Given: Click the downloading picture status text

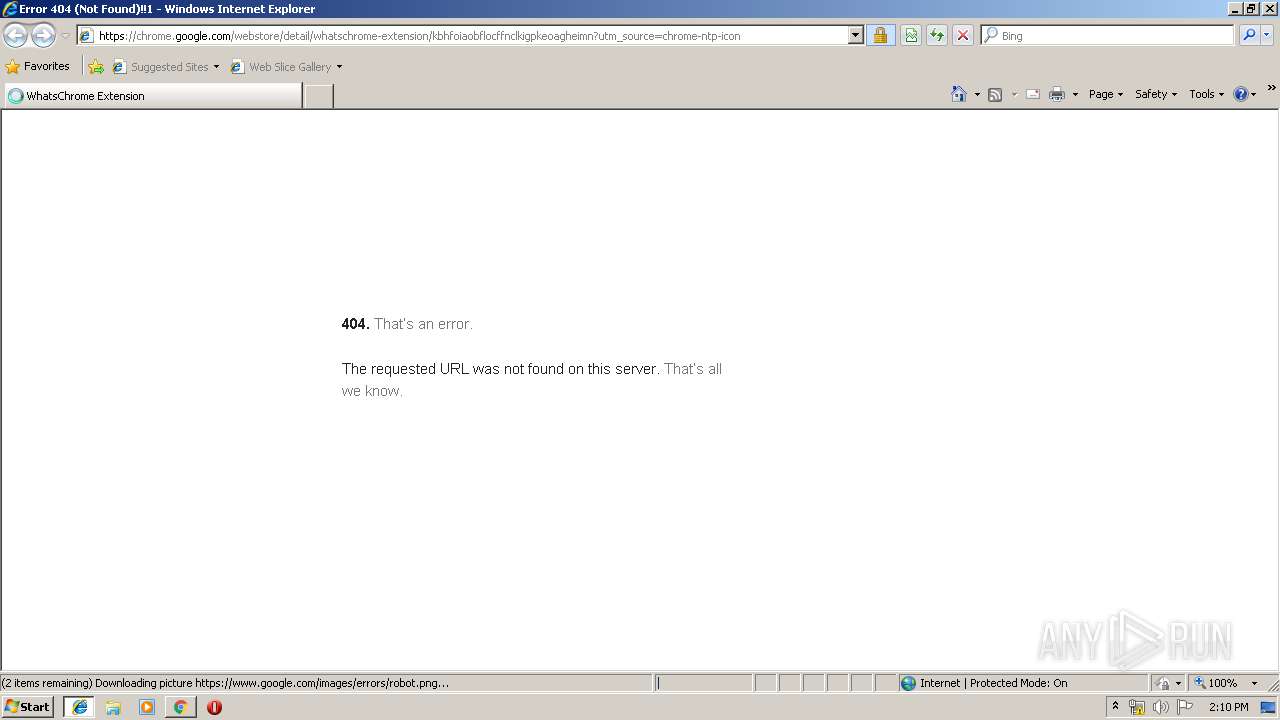Looking at the screenshot, I should (225, 683).
